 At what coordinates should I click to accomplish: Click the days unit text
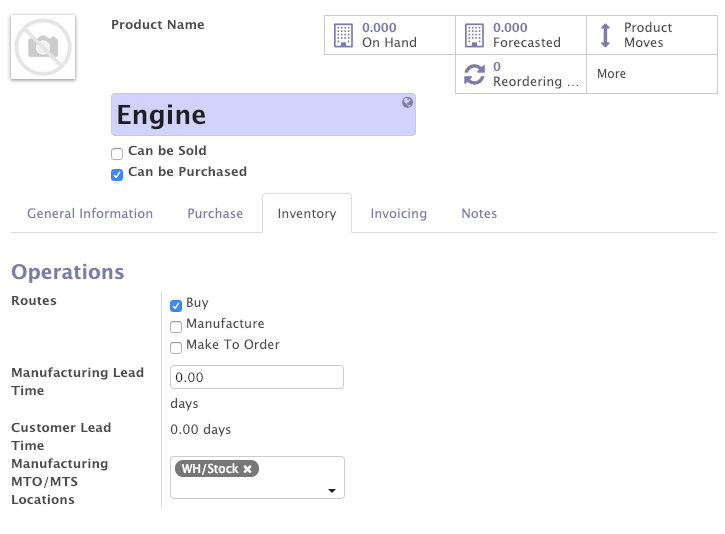[184, 404]
